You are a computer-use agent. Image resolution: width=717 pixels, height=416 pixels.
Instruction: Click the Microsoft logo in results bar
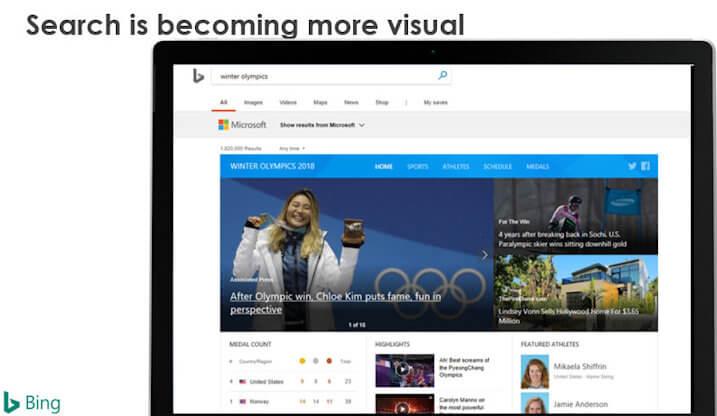[242, 125]
